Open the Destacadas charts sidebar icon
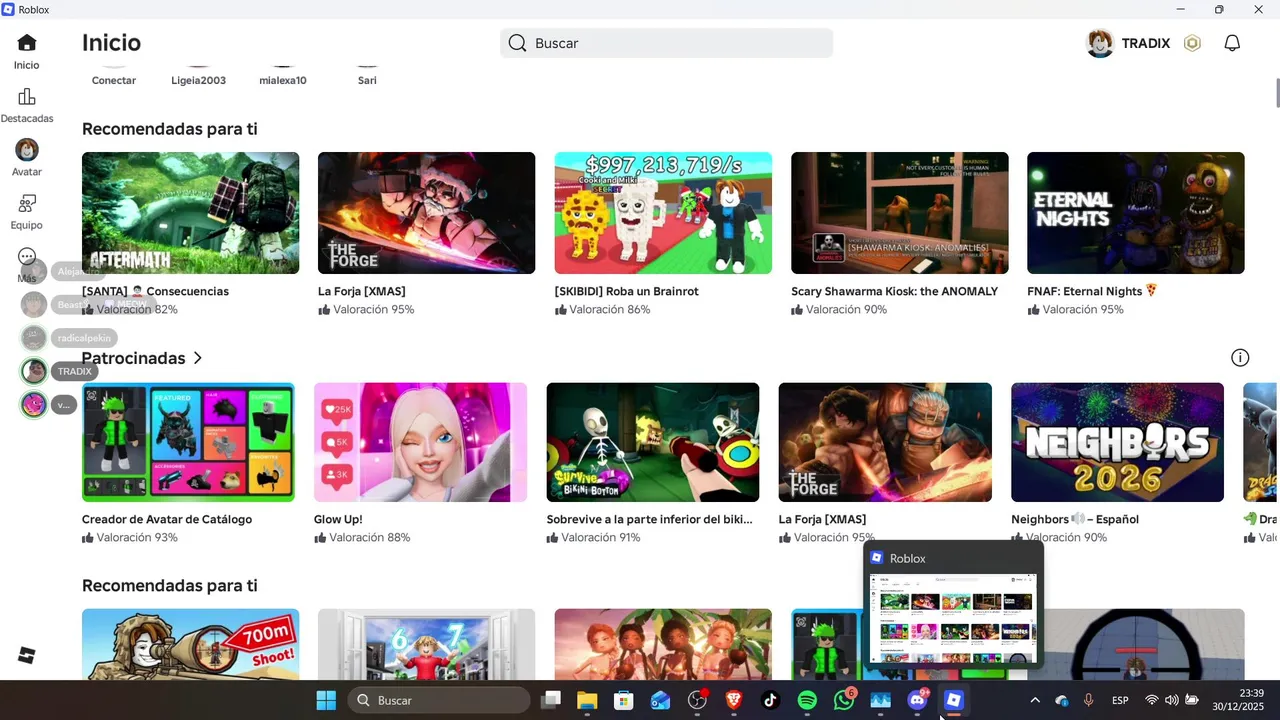 27,97
